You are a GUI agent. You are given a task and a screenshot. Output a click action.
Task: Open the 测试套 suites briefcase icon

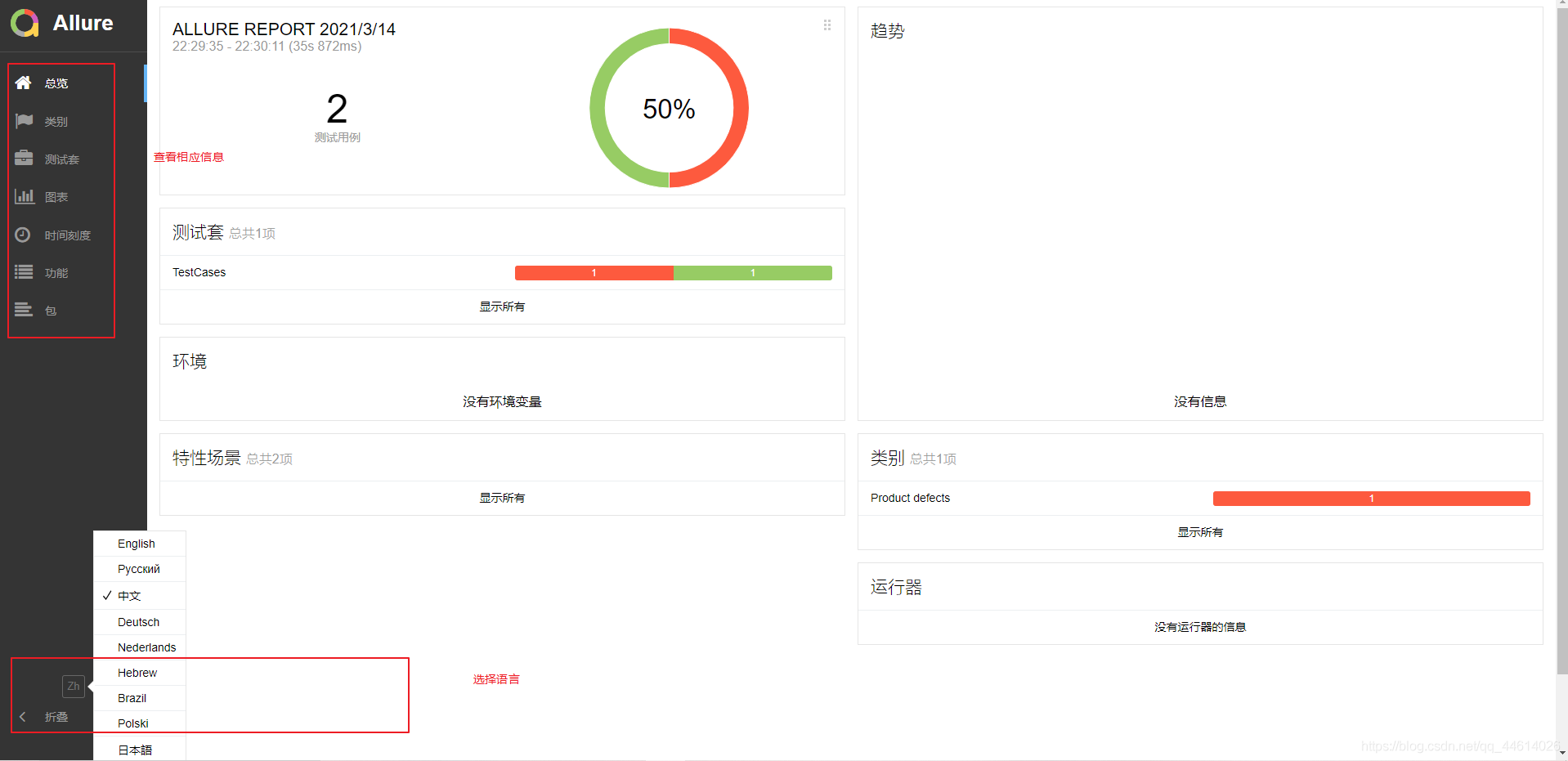[24, 159]
